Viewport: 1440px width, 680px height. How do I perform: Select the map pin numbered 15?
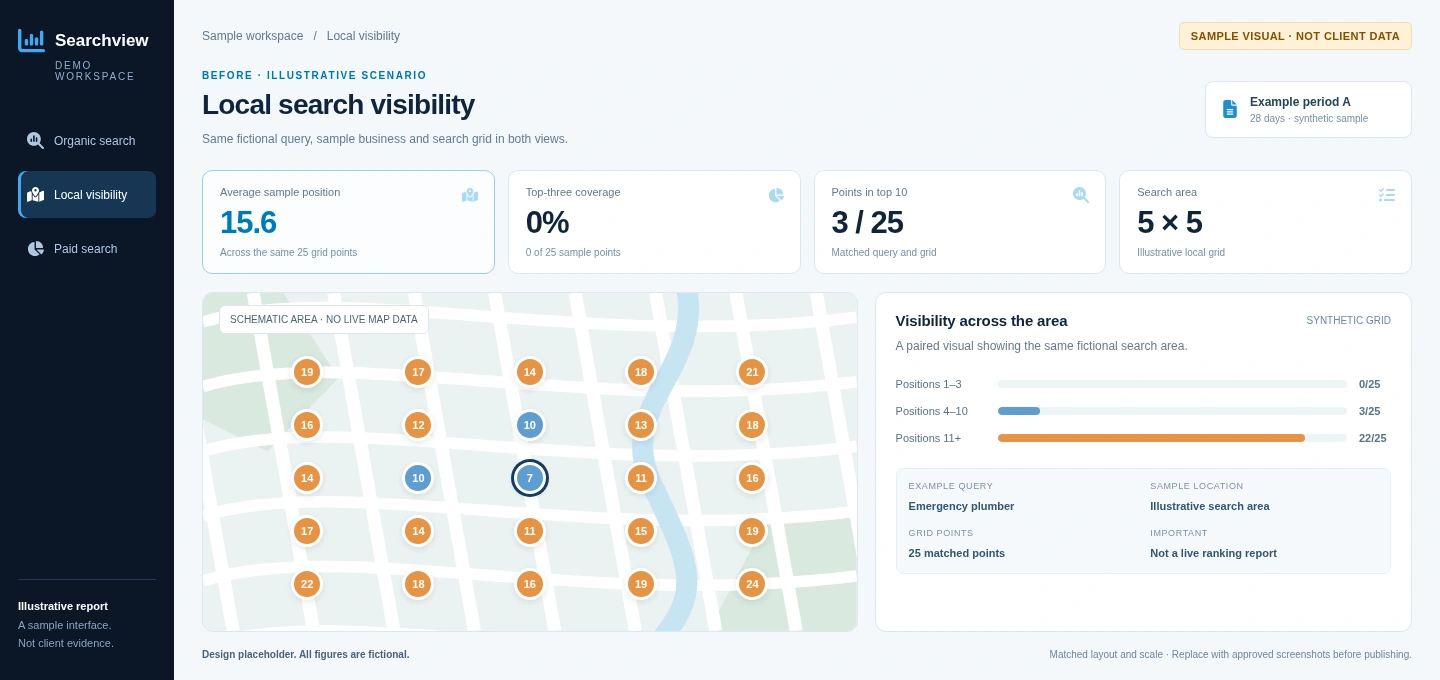pyautogui.click(x=641, y=531)
